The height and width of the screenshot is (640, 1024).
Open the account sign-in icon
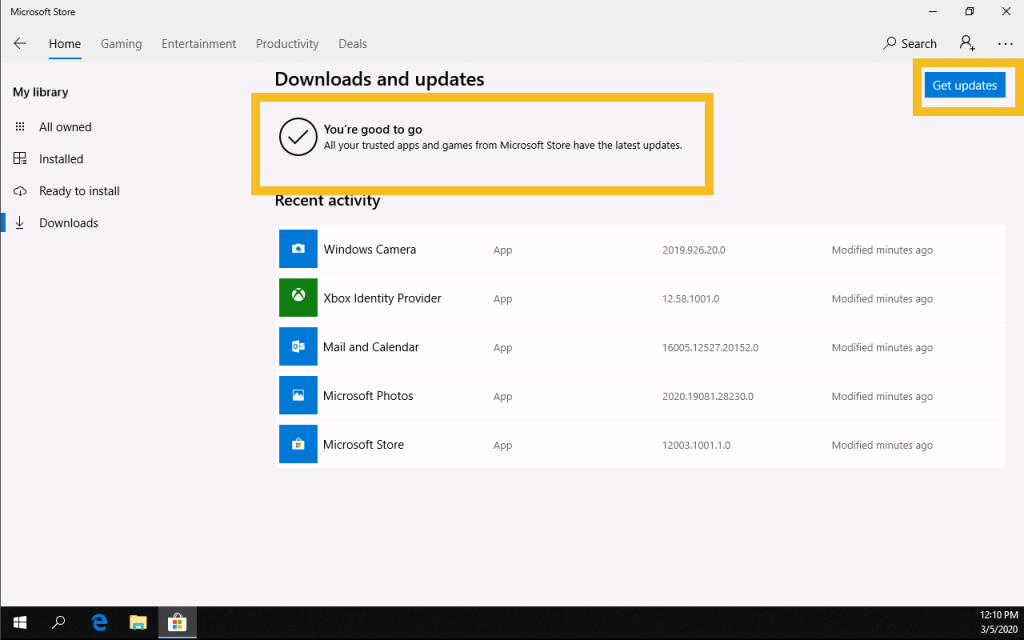967,43
